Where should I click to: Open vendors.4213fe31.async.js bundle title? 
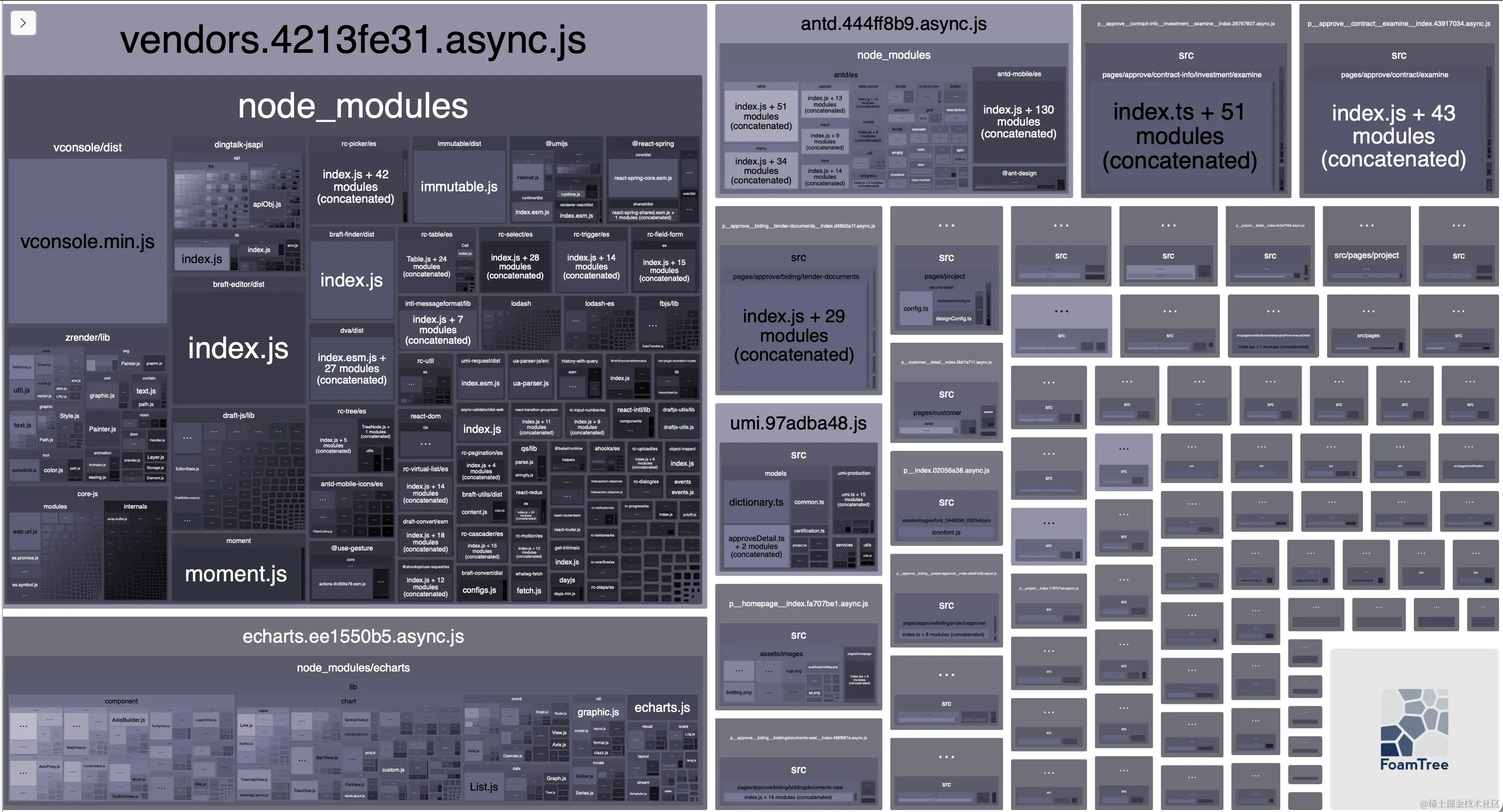coord(353,40)
